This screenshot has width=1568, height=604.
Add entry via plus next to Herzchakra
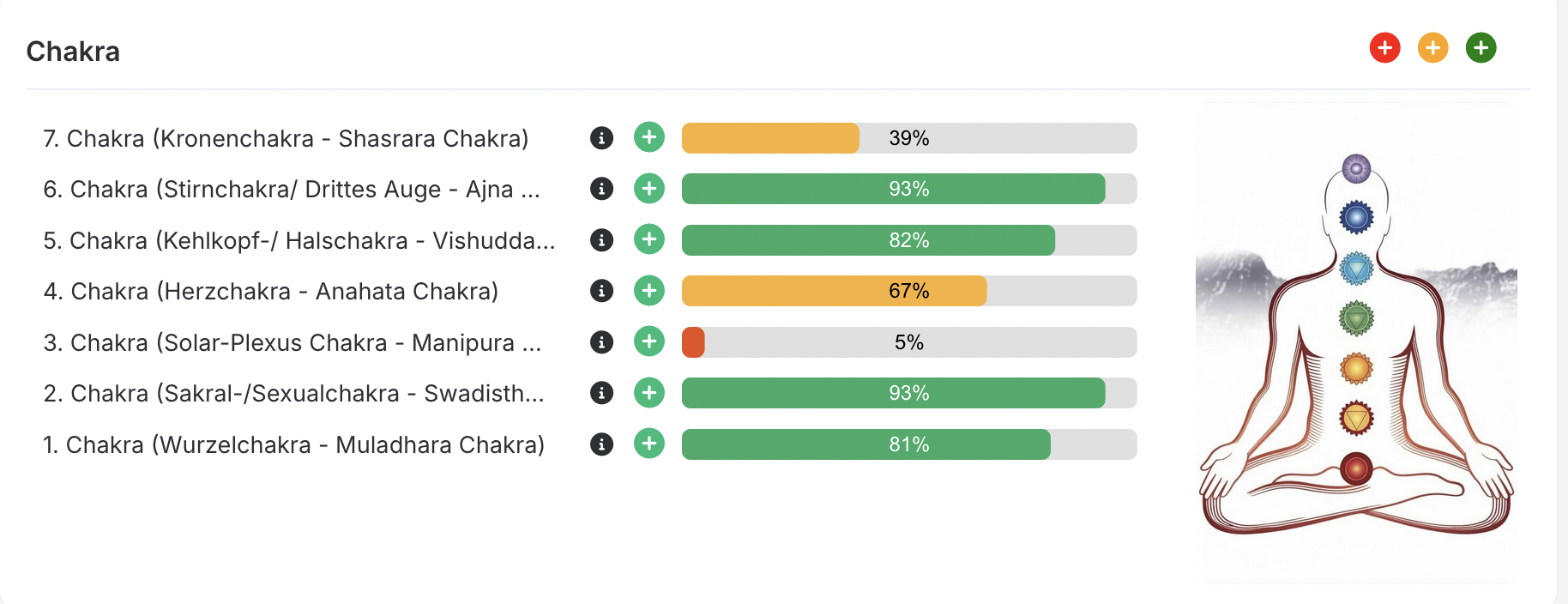(x=649, y=291)
